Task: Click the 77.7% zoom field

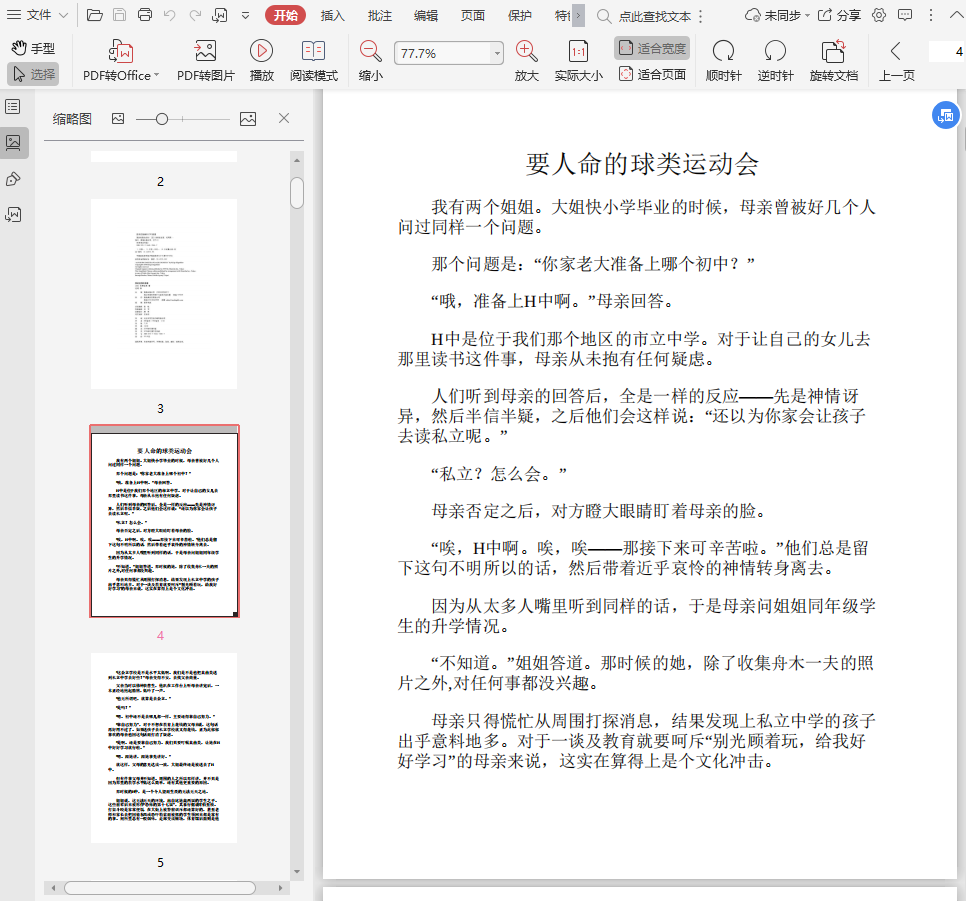Action: click(x=442, y=54)
